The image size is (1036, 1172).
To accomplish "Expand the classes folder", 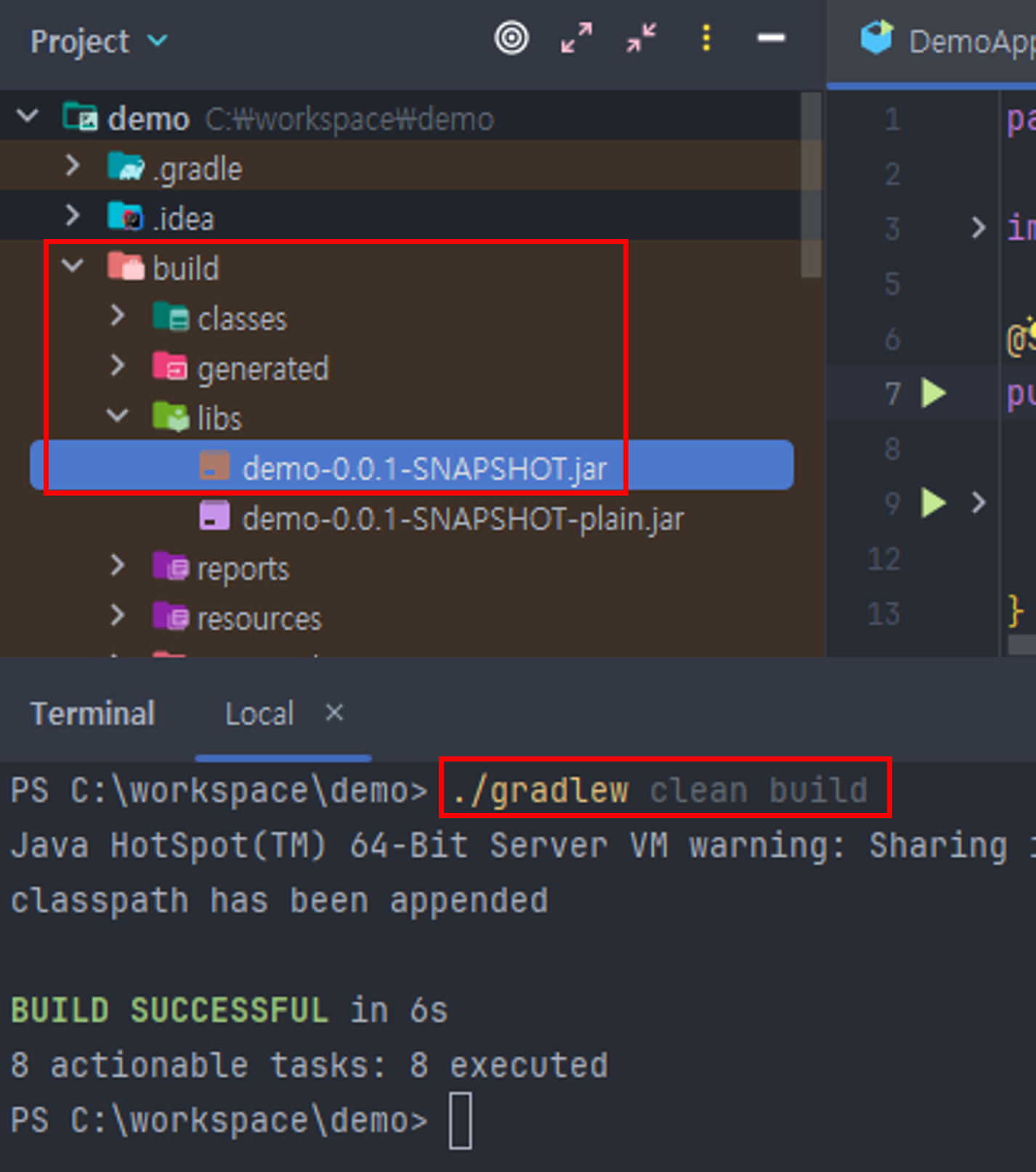I will click(x=117, y=315).
